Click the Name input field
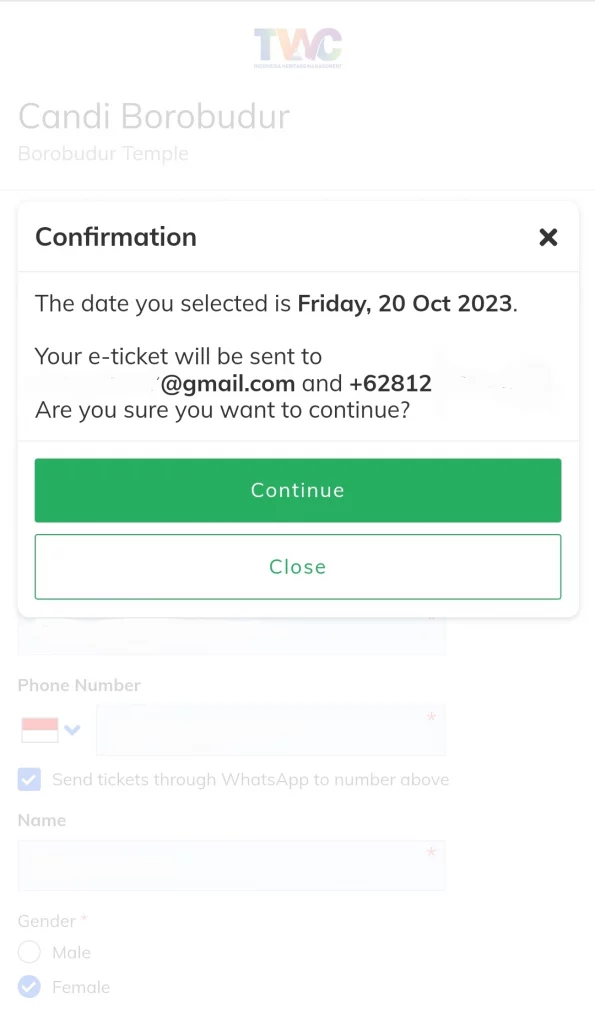The height and width of the screenshot is (1024, 595). 232,865
